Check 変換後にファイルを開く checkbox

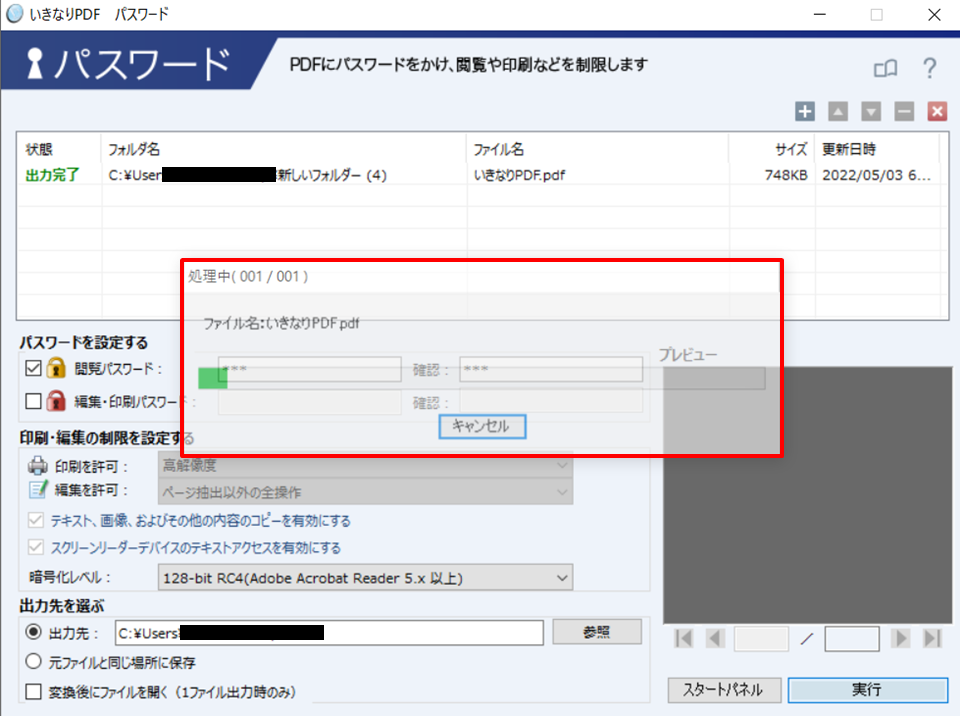click(x=34, y=692)
